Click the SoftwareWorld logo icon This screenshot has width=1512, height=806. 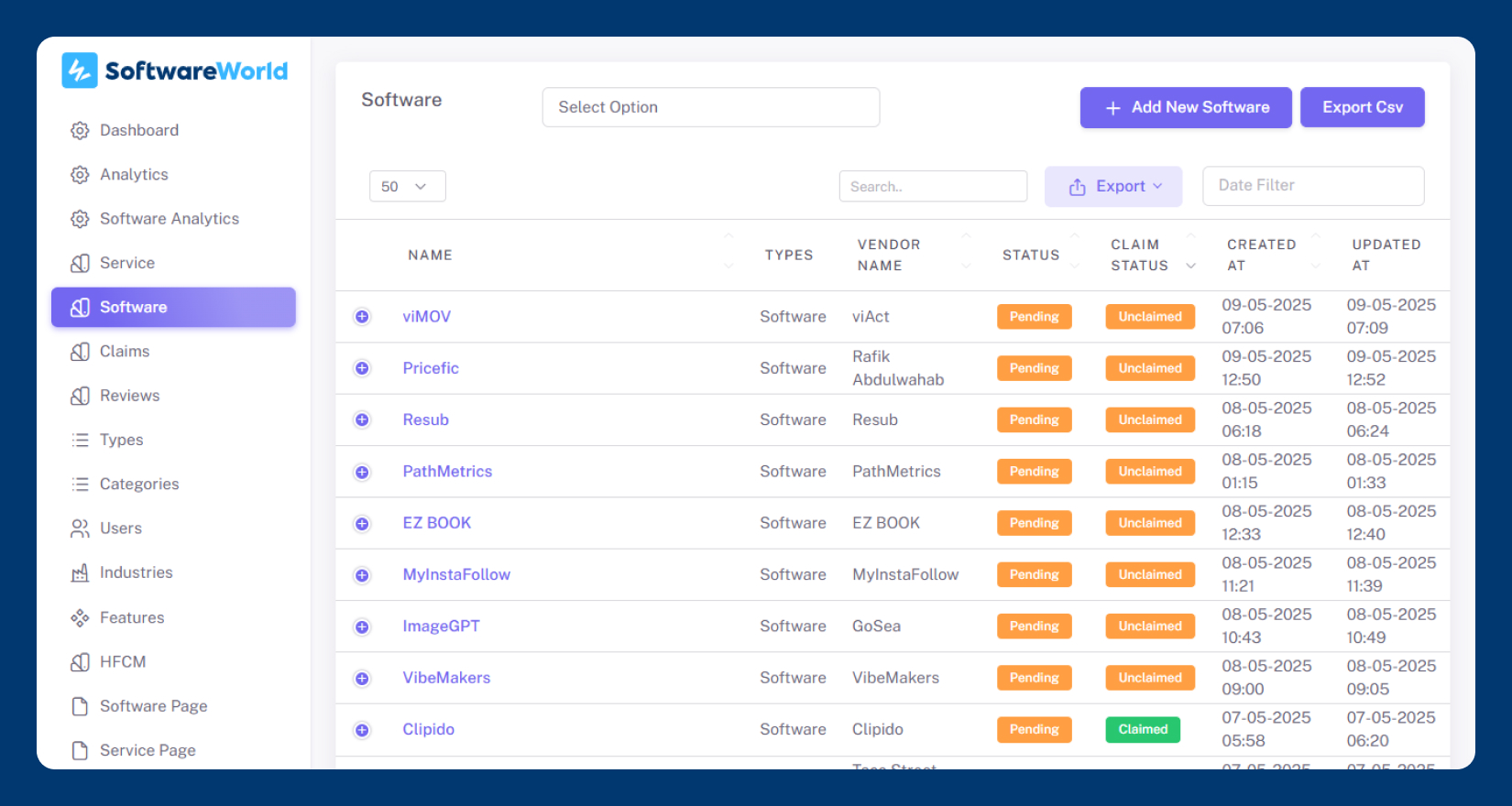(80, 71)
